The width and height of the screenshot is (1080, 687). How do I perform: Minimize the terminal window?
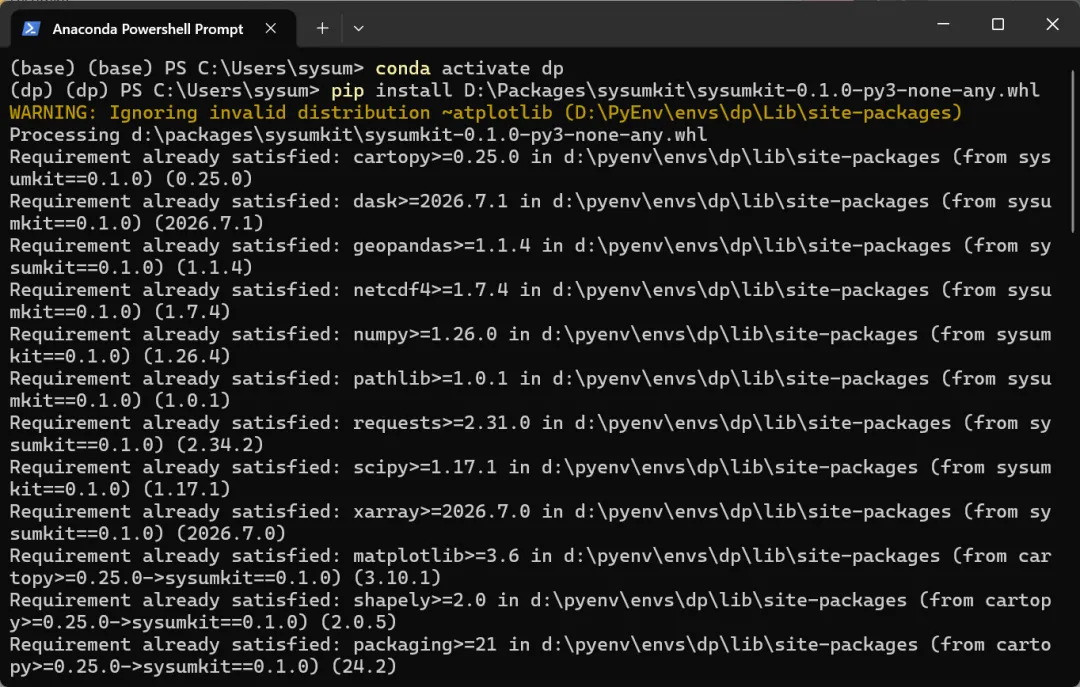944,24
